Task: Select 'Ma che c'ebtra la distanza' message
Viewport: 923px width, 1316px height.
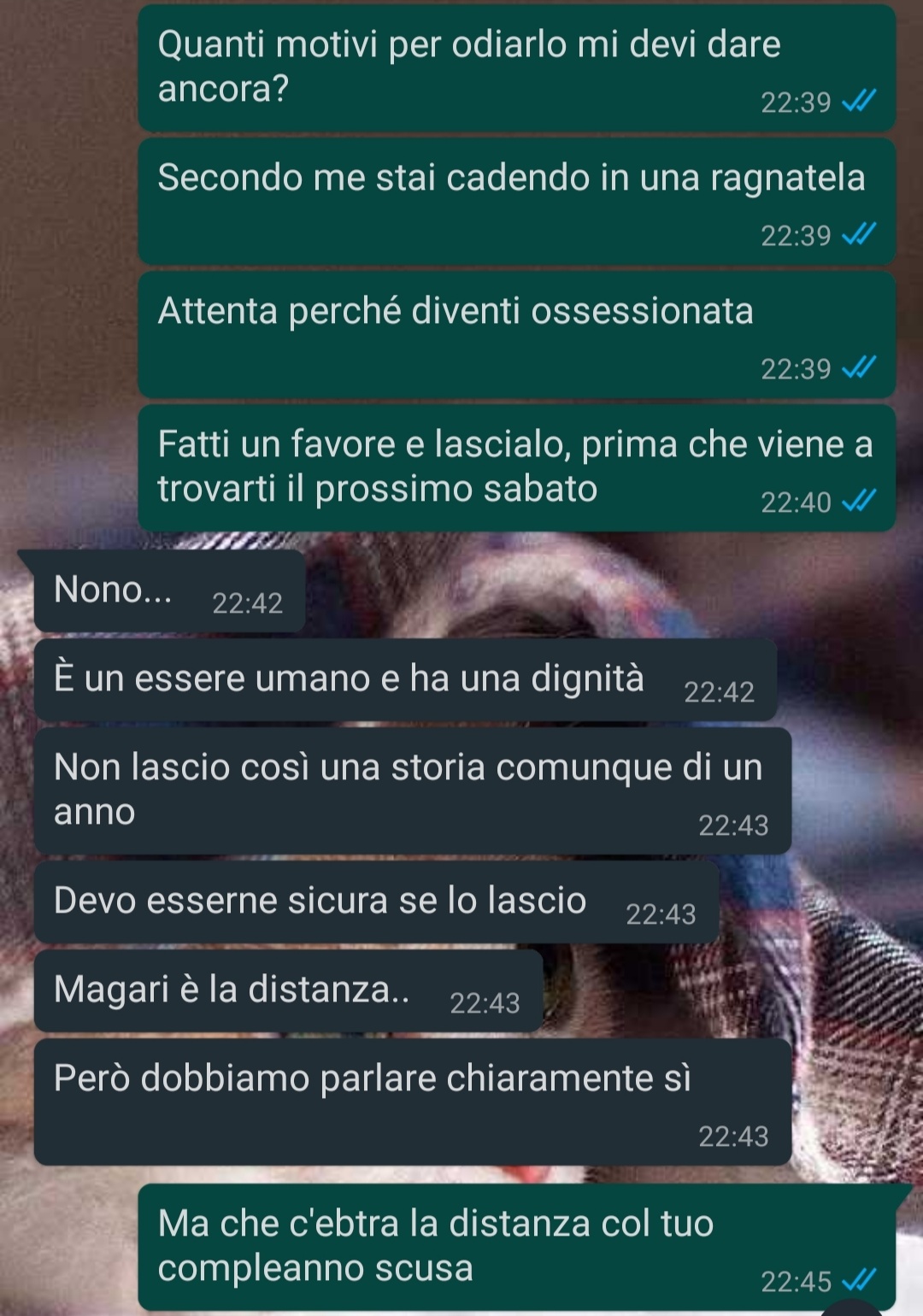Action: pyautogui.click(x=516, y=1248)
